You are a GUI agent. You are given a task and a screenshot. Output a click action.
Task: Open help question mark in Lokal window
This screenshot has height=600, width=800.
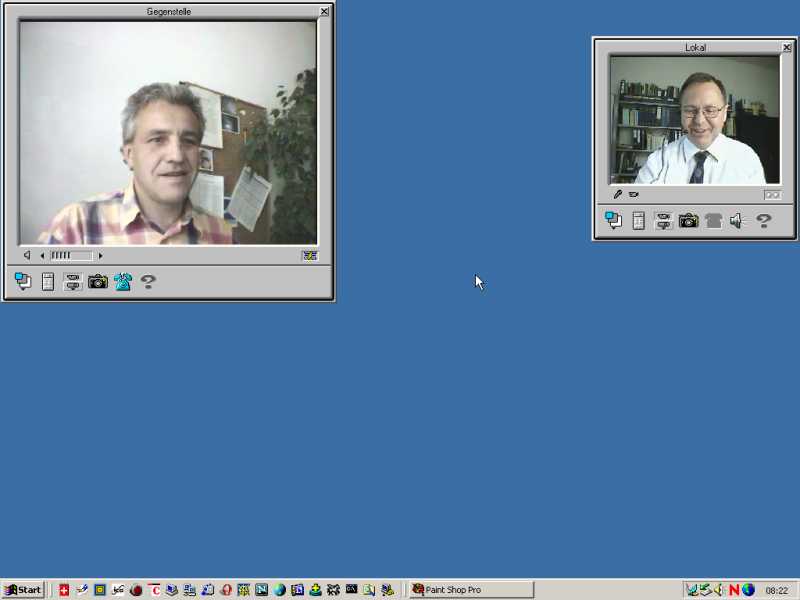coord(763,220)
